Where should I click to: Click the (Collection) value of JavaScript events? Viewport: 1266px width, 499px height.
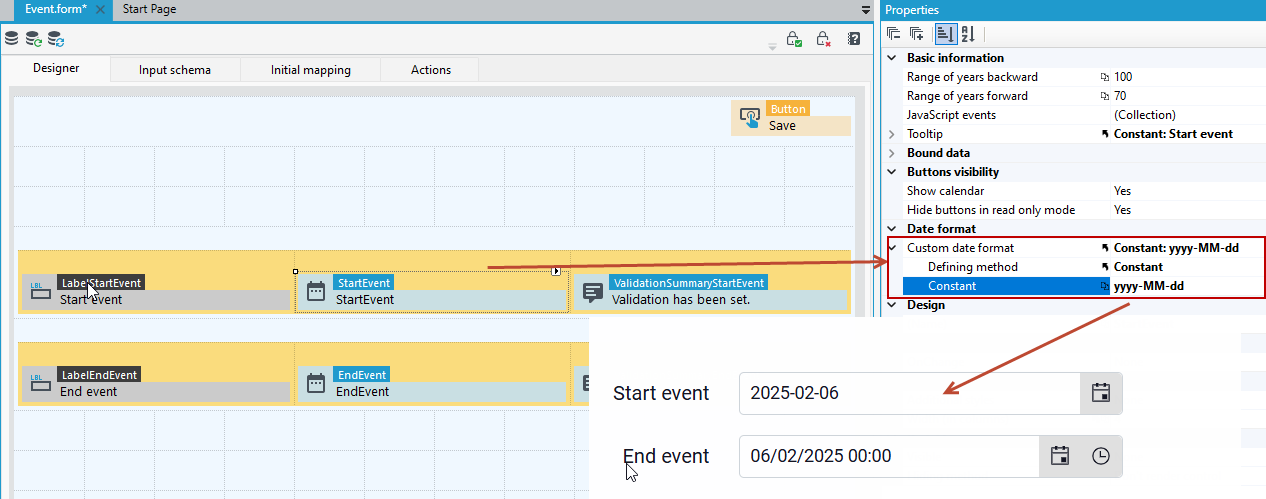click(x=1145, y=115)
